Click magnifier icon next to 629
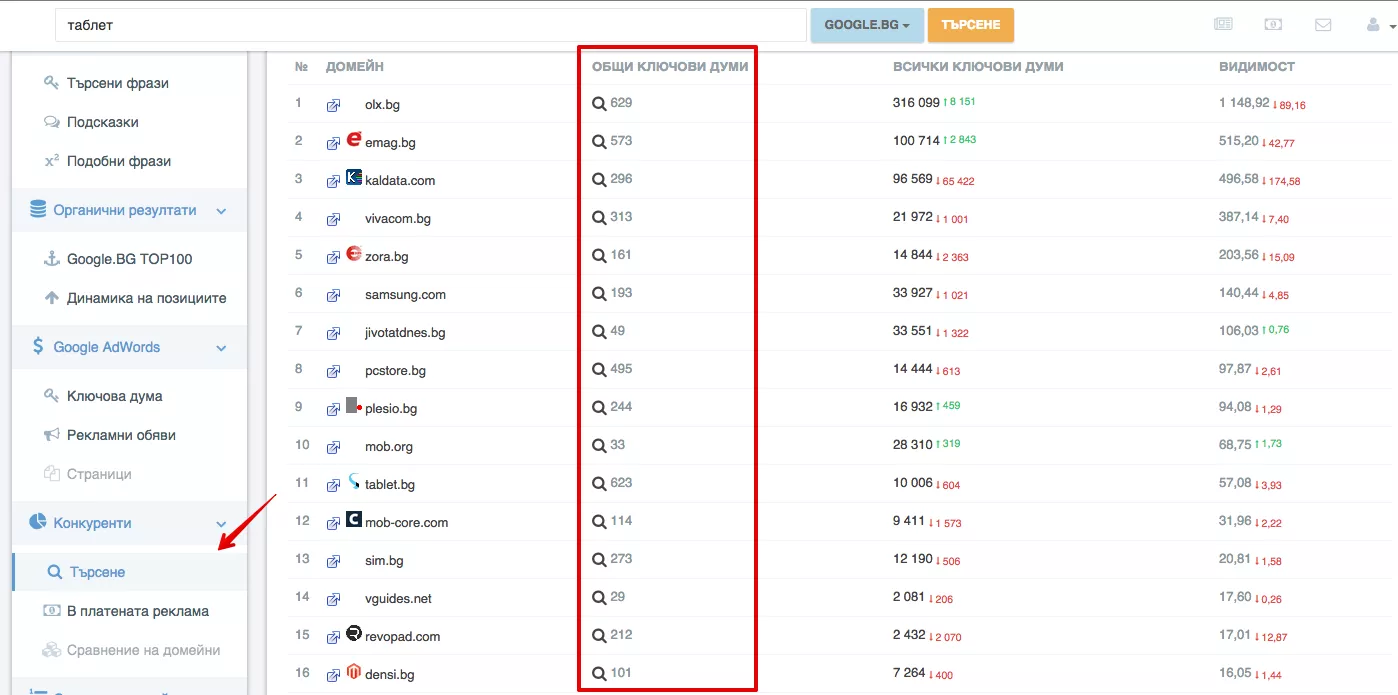The height and width of the screenshot is (695, 1398). [x=599, y=103]
